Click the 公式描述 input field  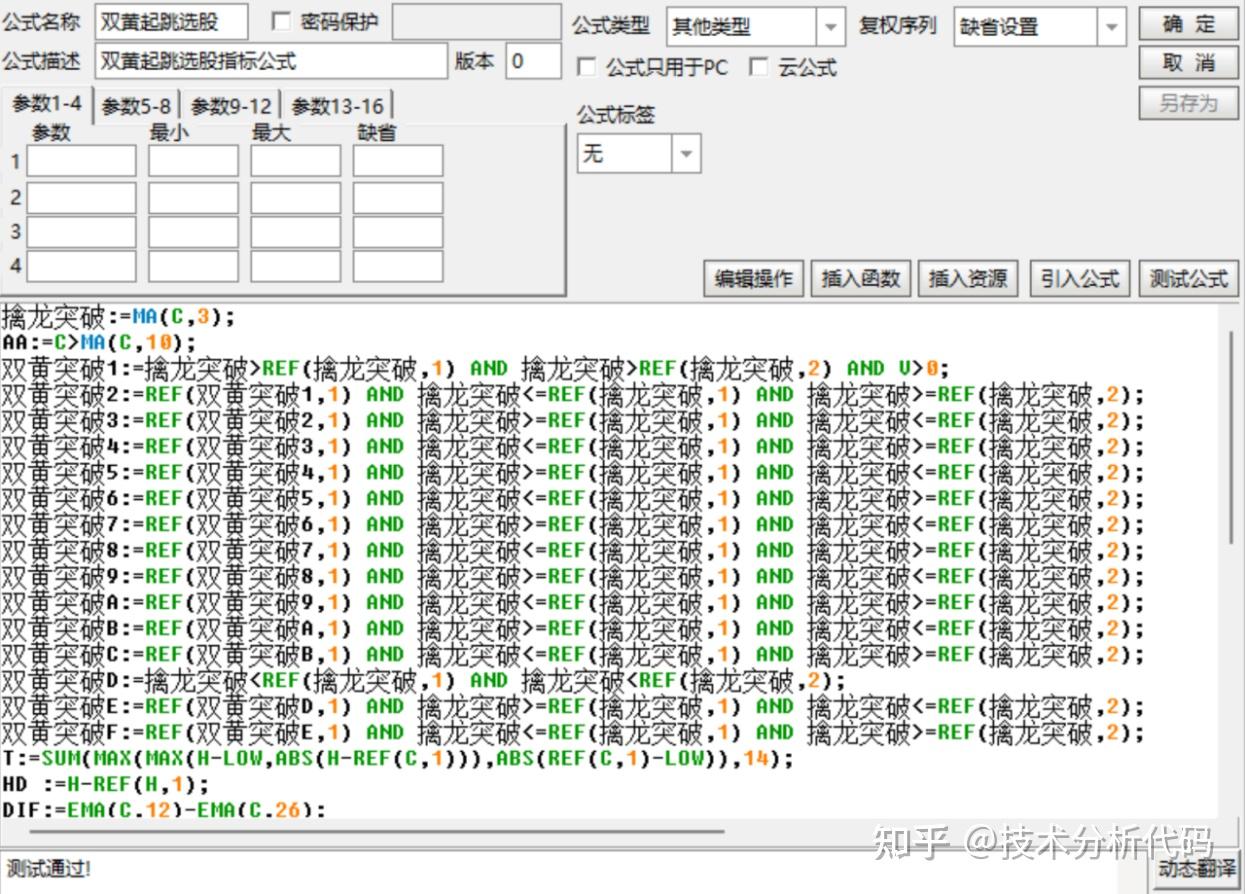click(271, 61)
